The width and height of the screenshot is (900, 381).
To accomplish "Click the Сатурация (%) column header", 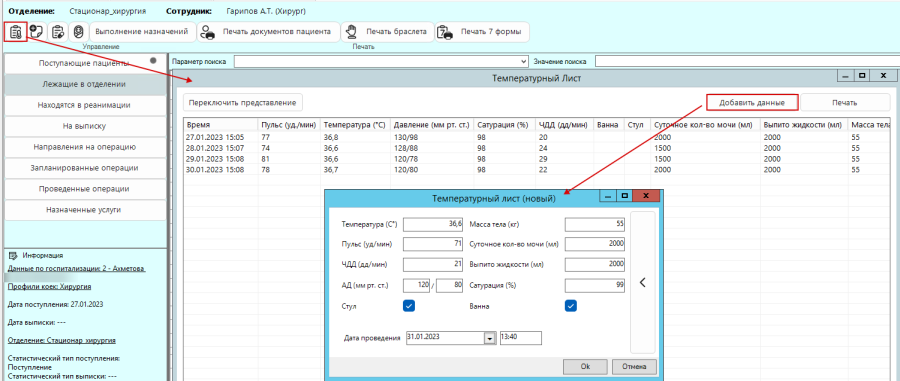I will (505, 125).
